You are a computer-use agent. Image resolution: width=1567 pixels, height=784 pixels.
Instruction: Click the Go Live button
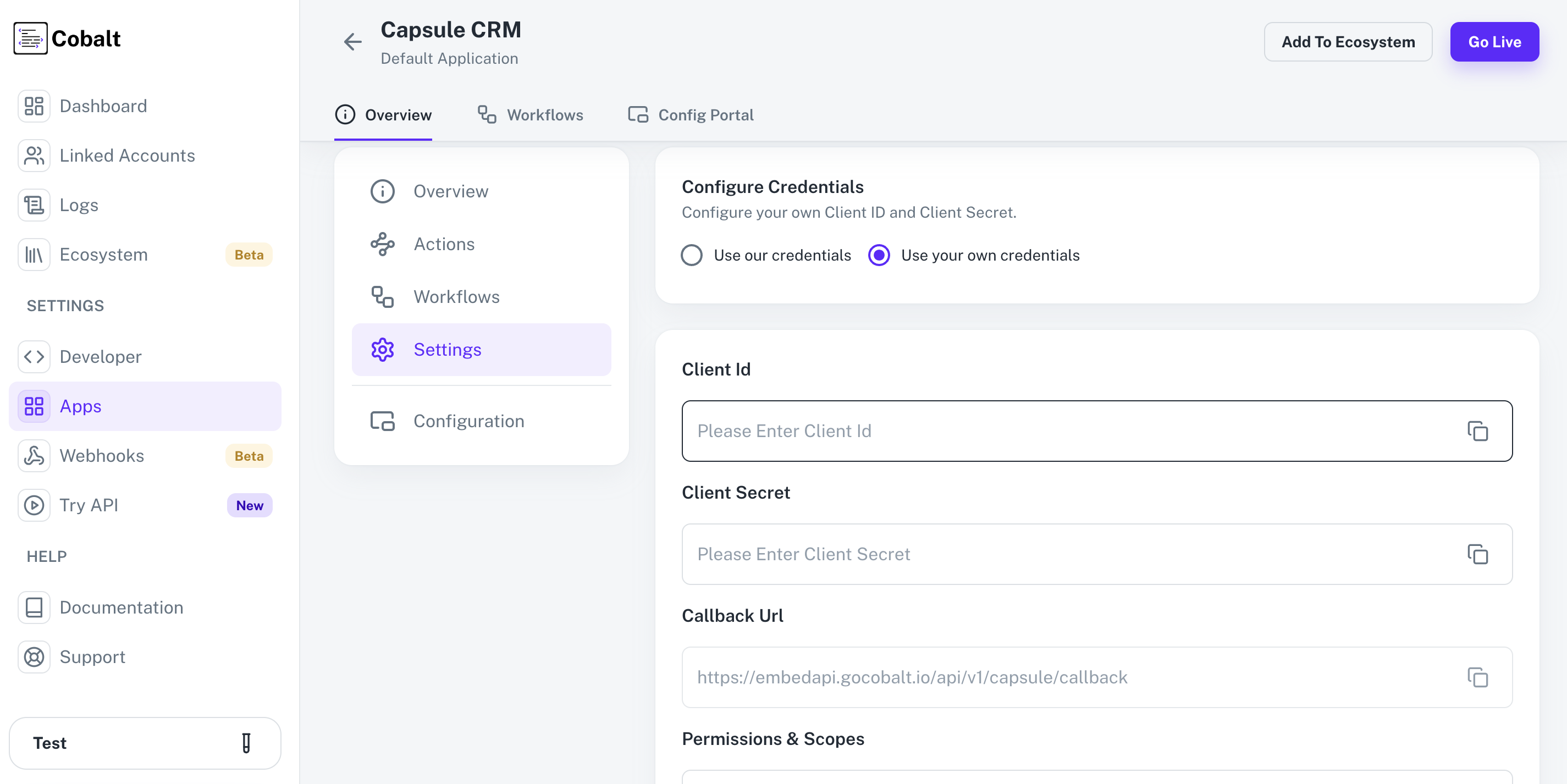(1494, 41)
